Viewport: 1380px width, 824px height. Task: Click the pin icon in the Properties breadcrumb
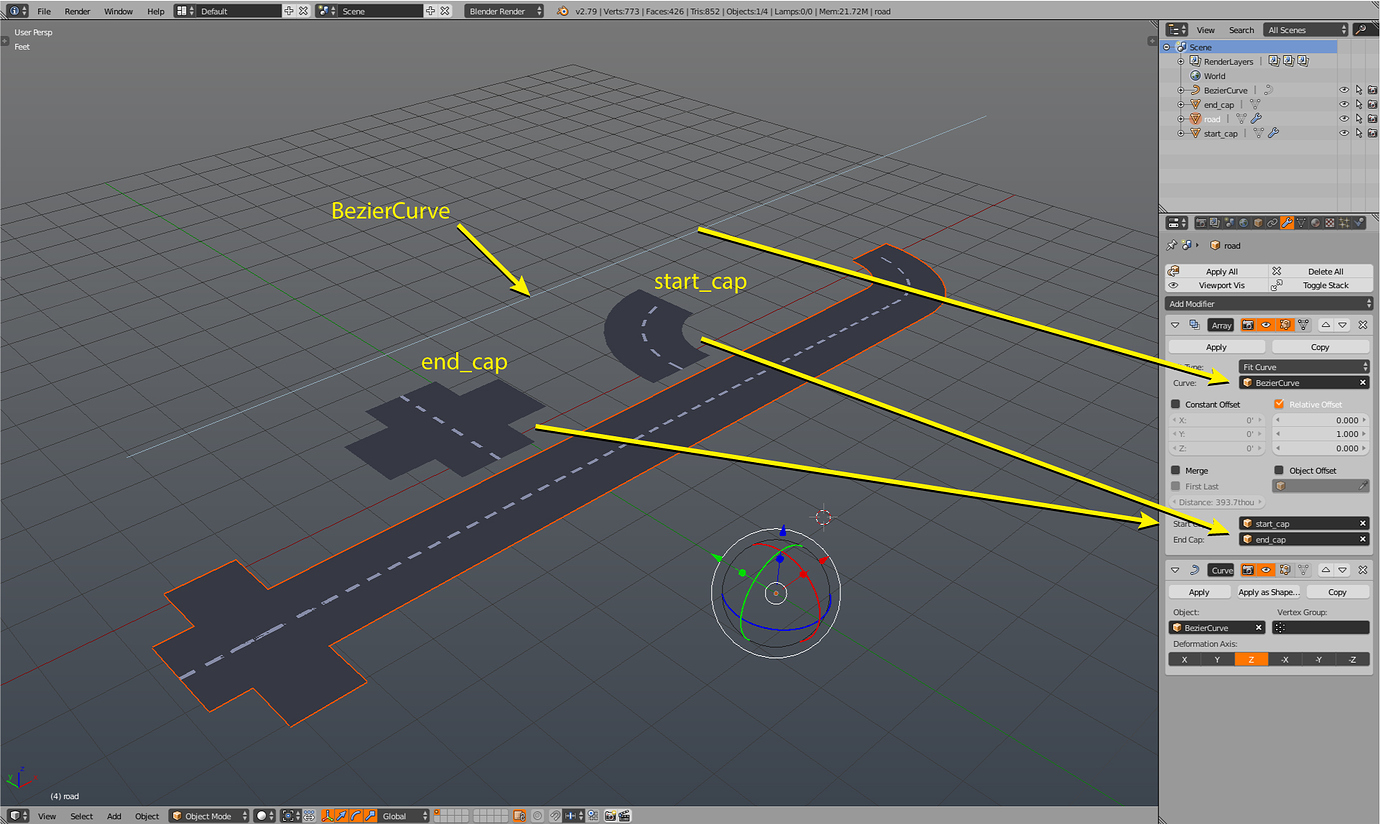(x=1171, y=244)
